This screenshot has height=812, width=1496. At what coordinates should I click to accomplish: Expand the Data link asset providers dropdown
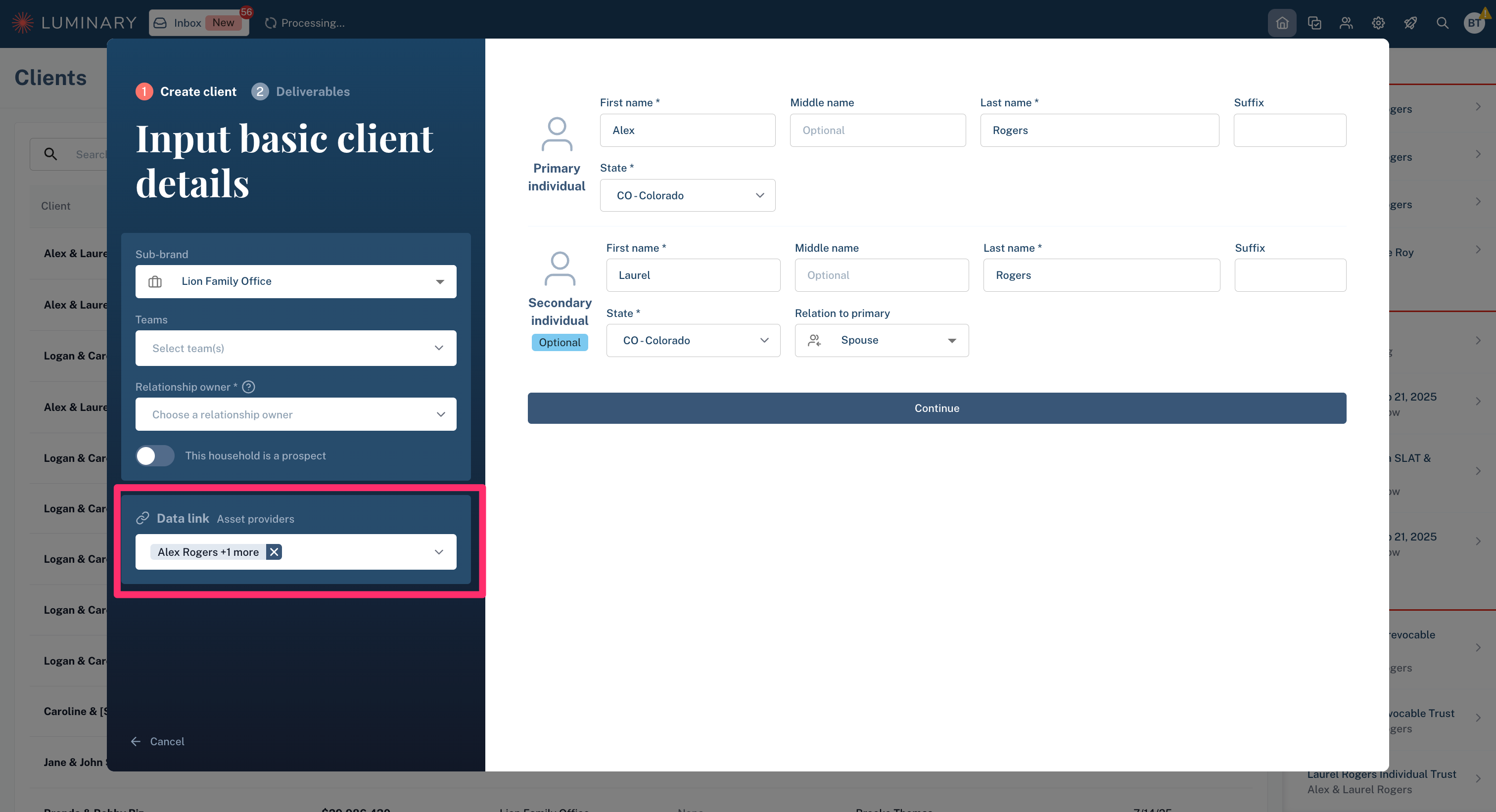[x=438, y=552]
